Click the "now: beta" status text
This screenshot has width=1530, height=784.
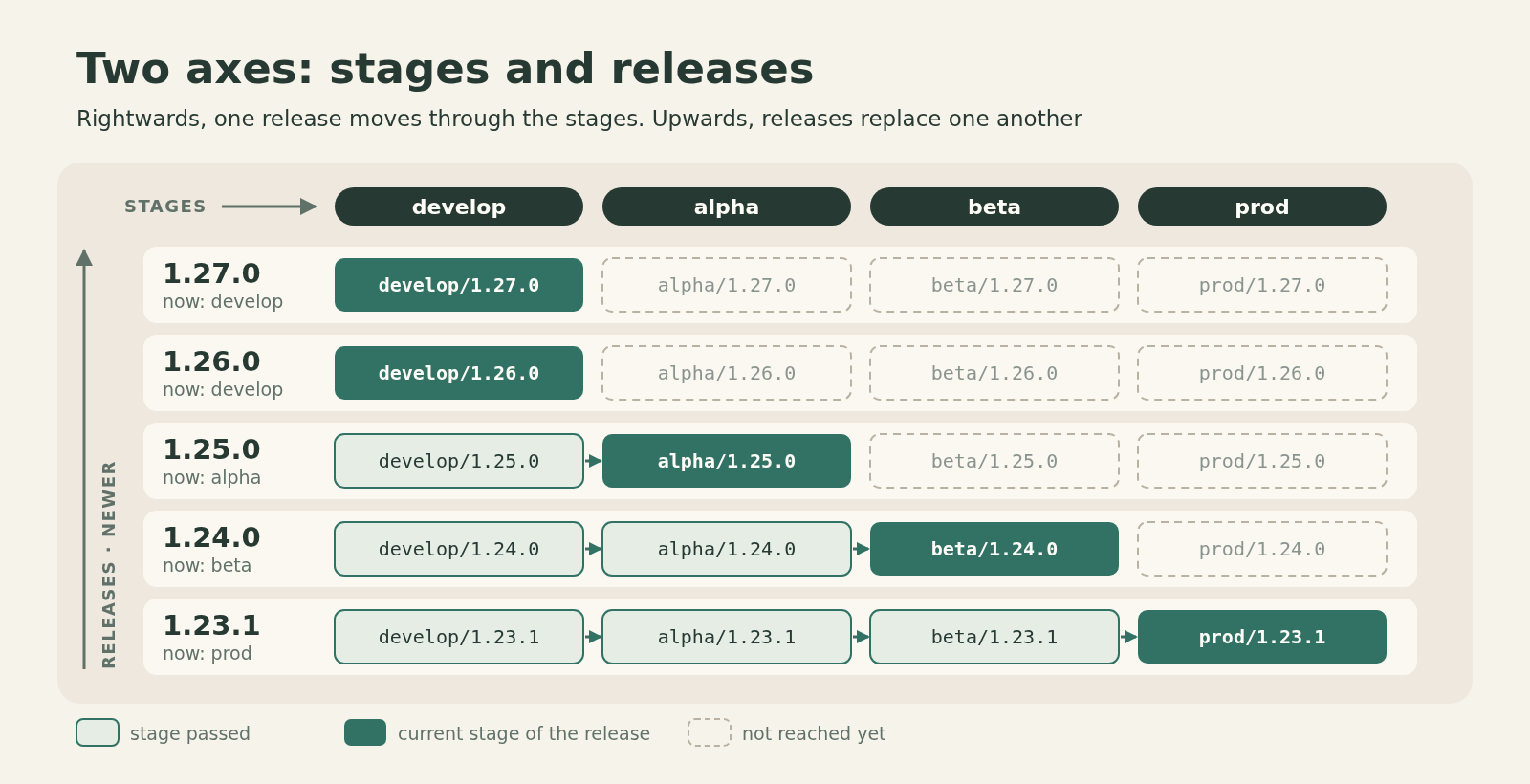(207, 565)
